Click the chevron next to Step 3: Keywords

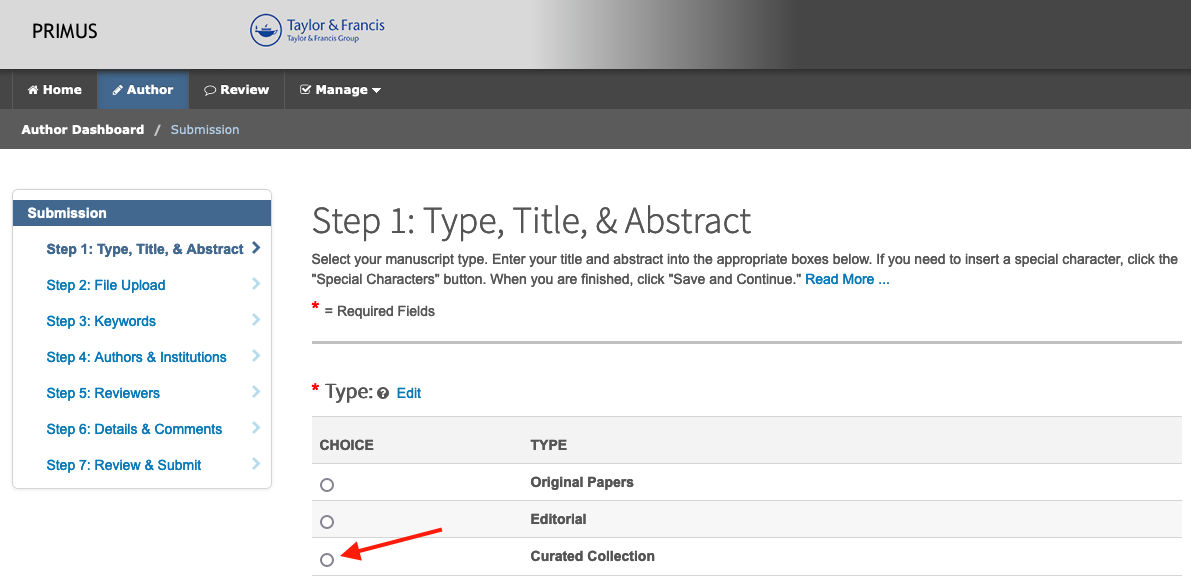tap(256, 321)
